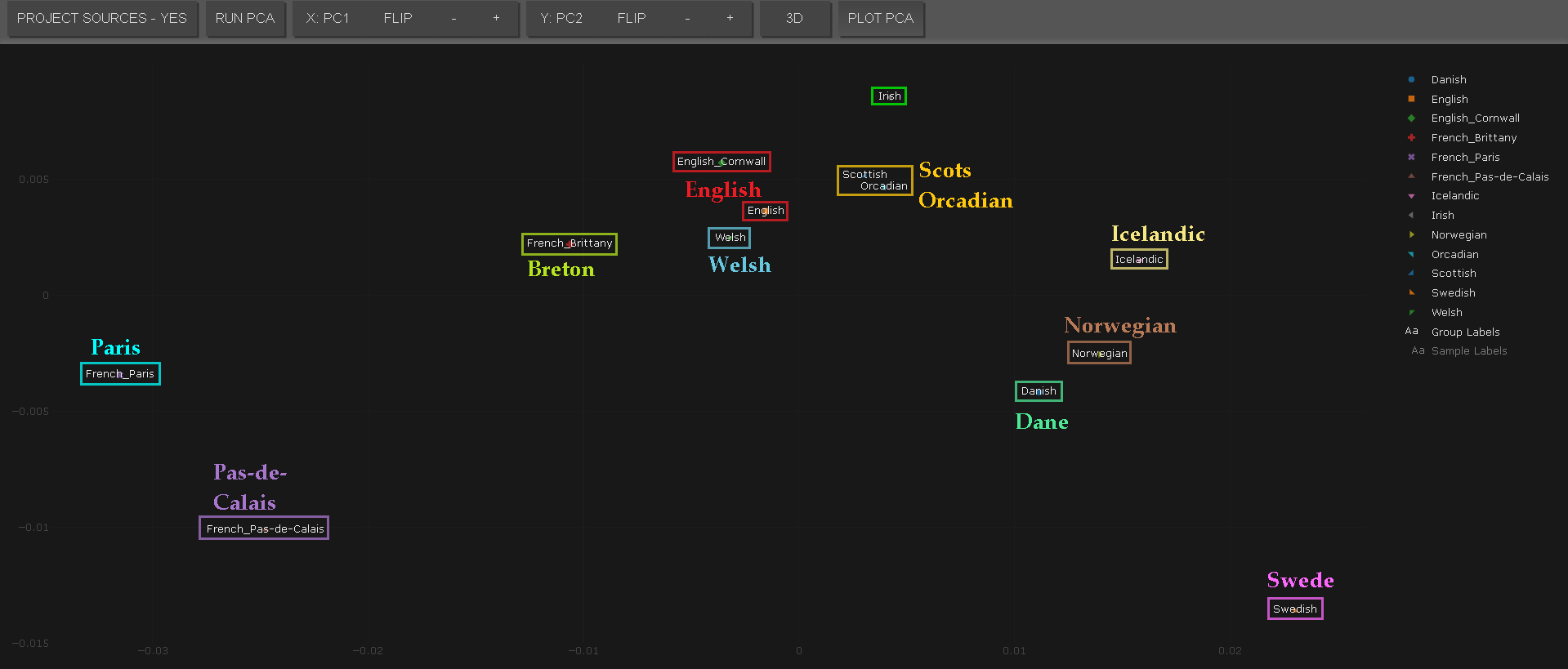Toggle Icelandic triangle marker in legend

1411,196
